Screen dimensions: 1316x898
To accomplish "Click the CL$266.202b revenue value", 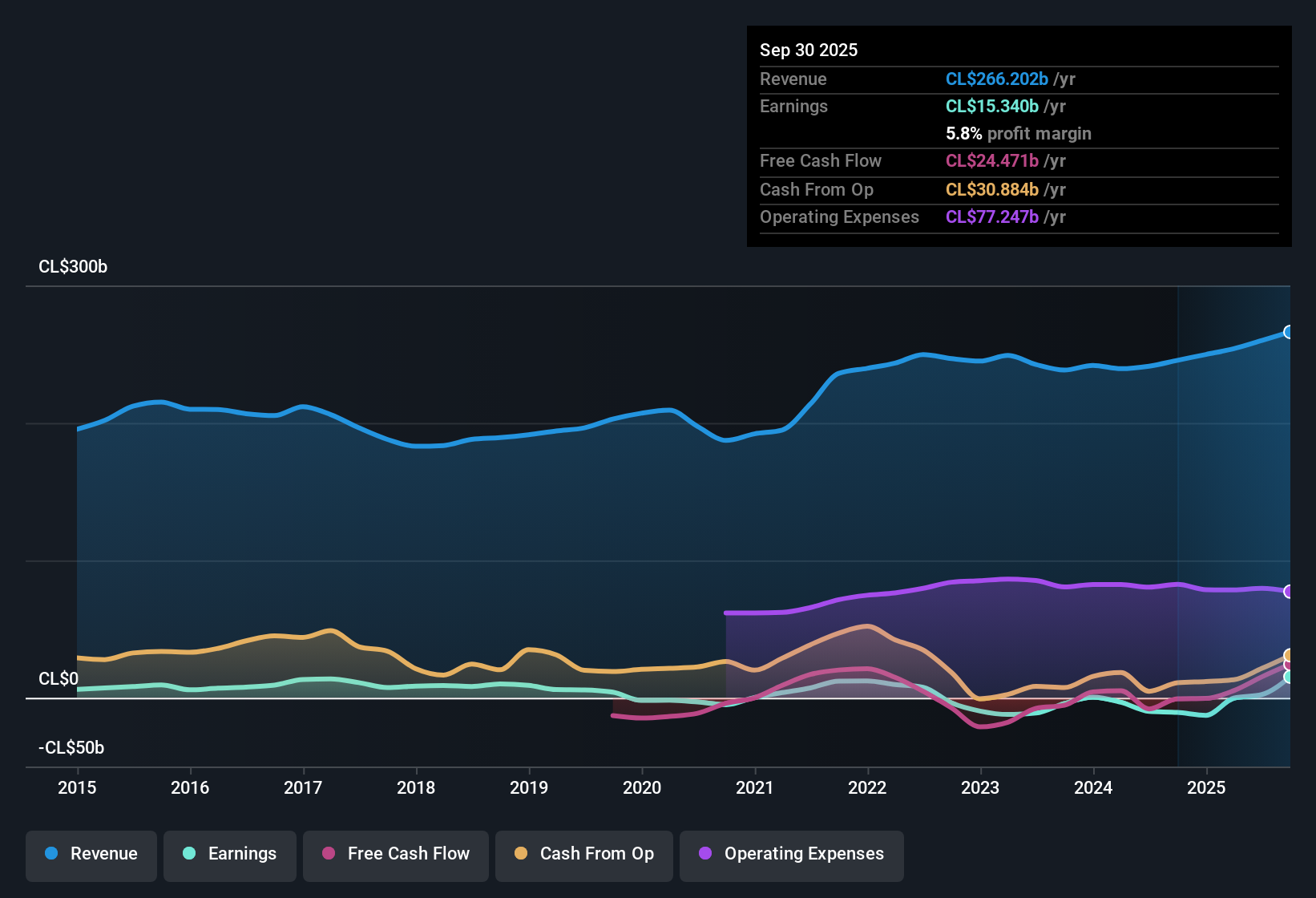I will (x=997, y=79).
